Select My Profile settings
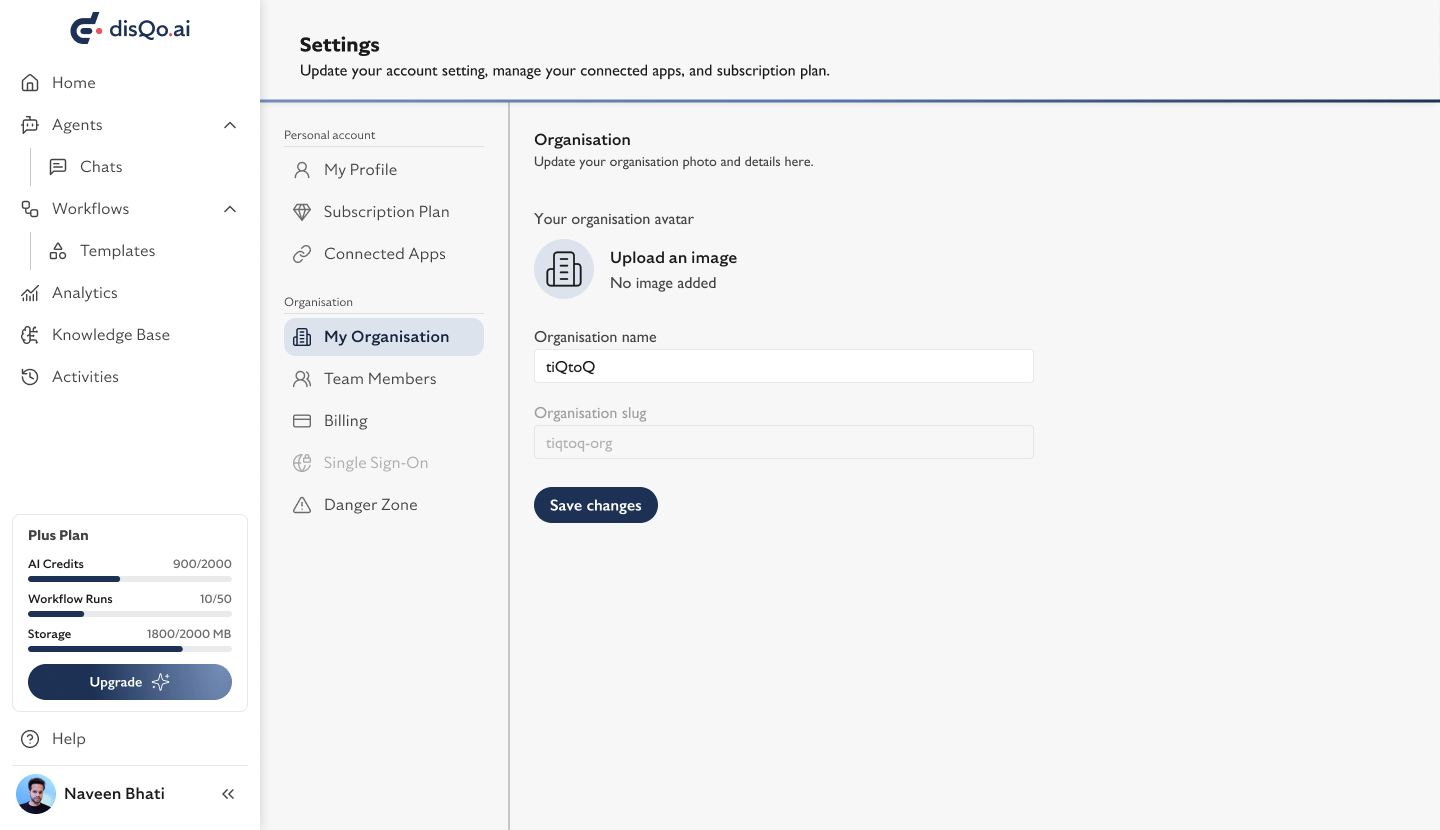The height and width of the screenshot is (830, 1440). (x=384, y=170)
